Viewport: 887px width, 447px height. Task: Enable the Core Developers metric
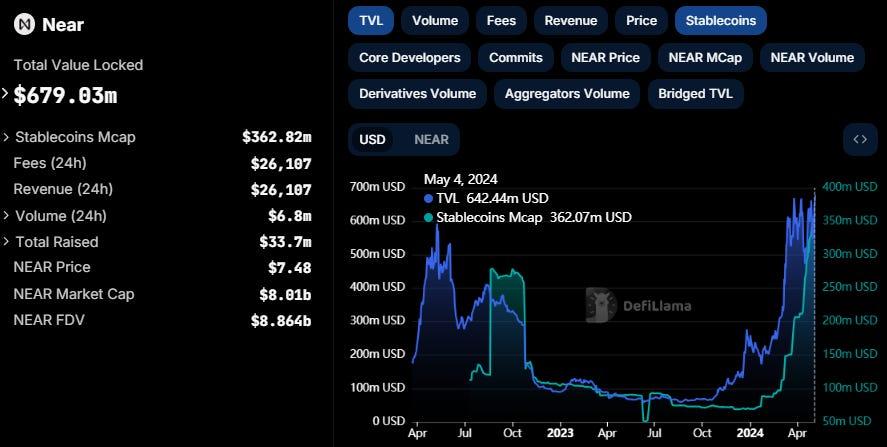(410, 58)
